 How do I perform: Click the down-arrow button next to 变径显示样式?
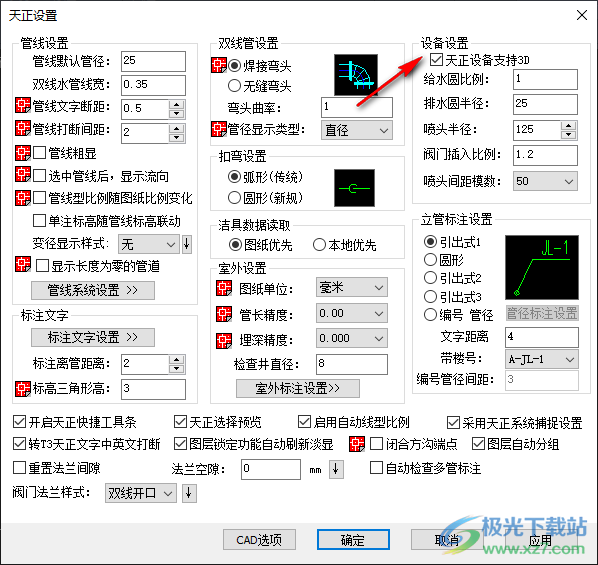click(x=186, y=244)
